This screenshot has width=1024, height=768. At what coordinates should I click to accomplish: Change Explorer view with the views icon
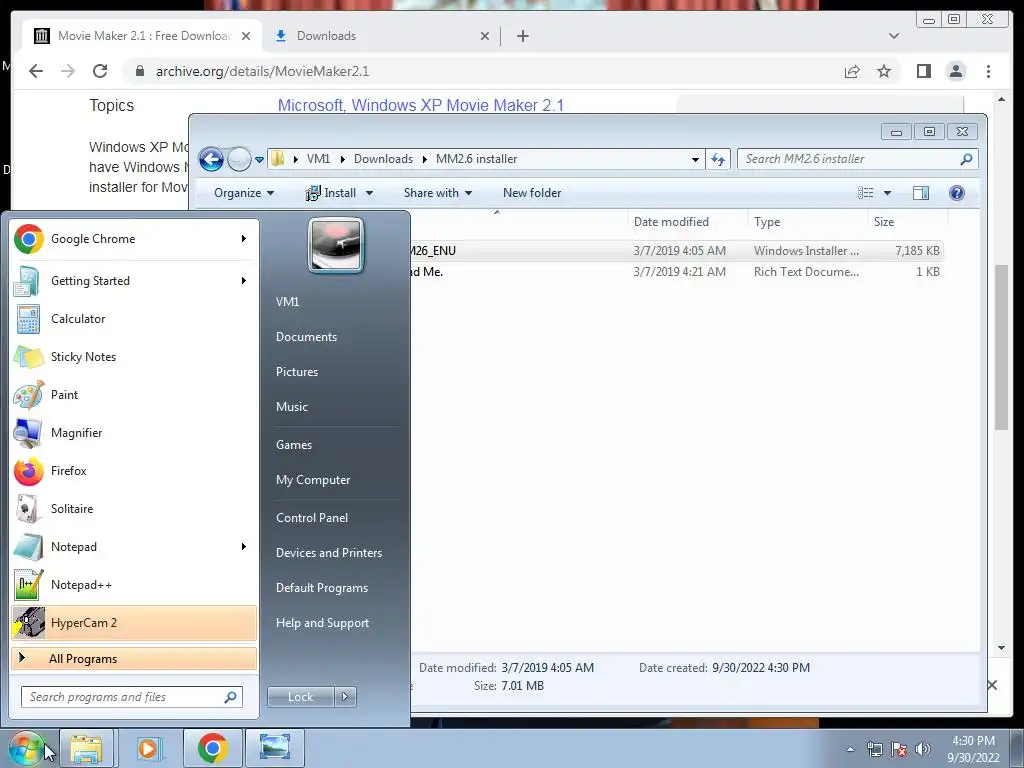pos(865,193)
